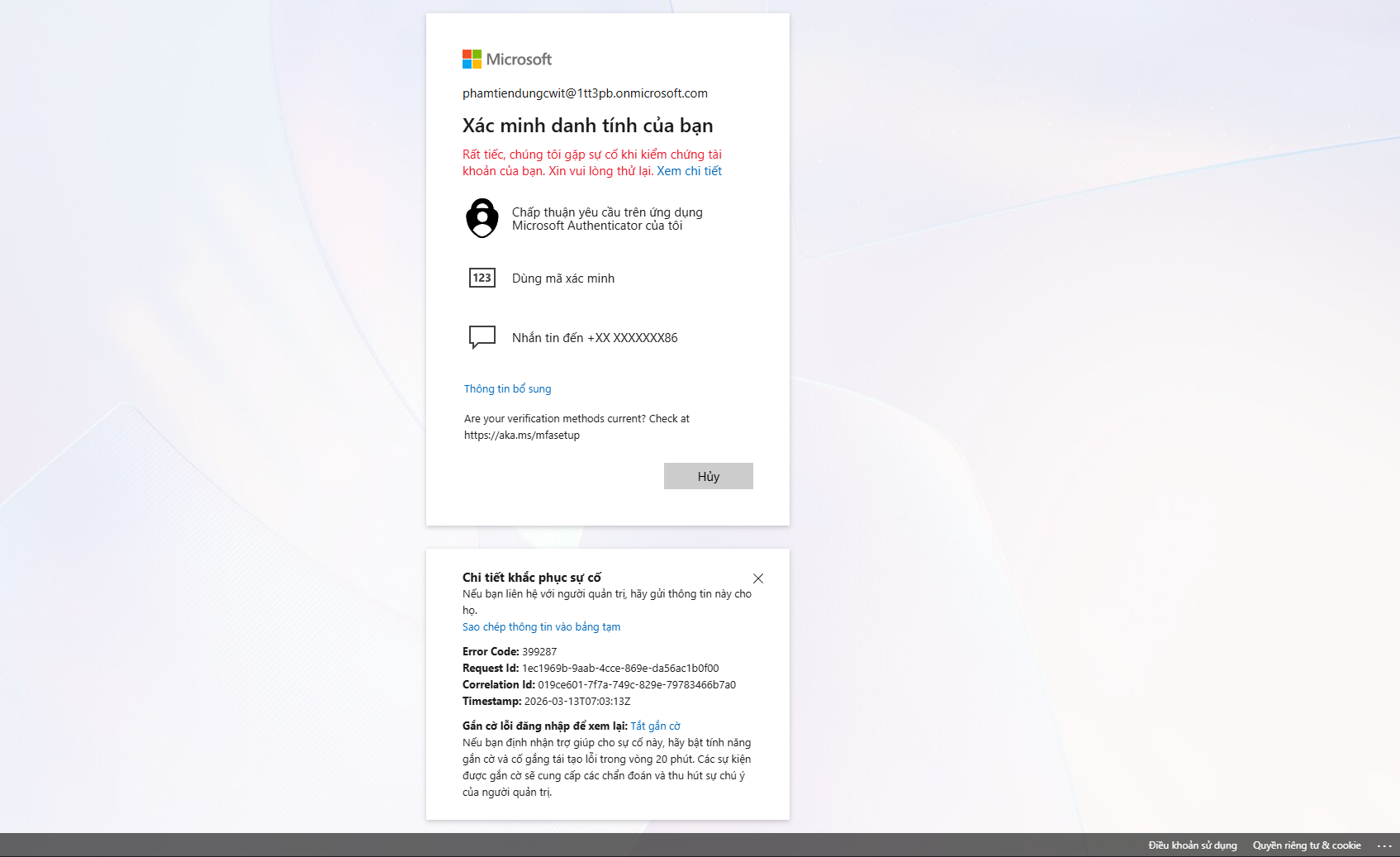Image resolution: width=1400 pixels, height=857 pixels.
Task: Click 'Tắt gắn cờ' to disable flagging
Action: coord(655,726)
